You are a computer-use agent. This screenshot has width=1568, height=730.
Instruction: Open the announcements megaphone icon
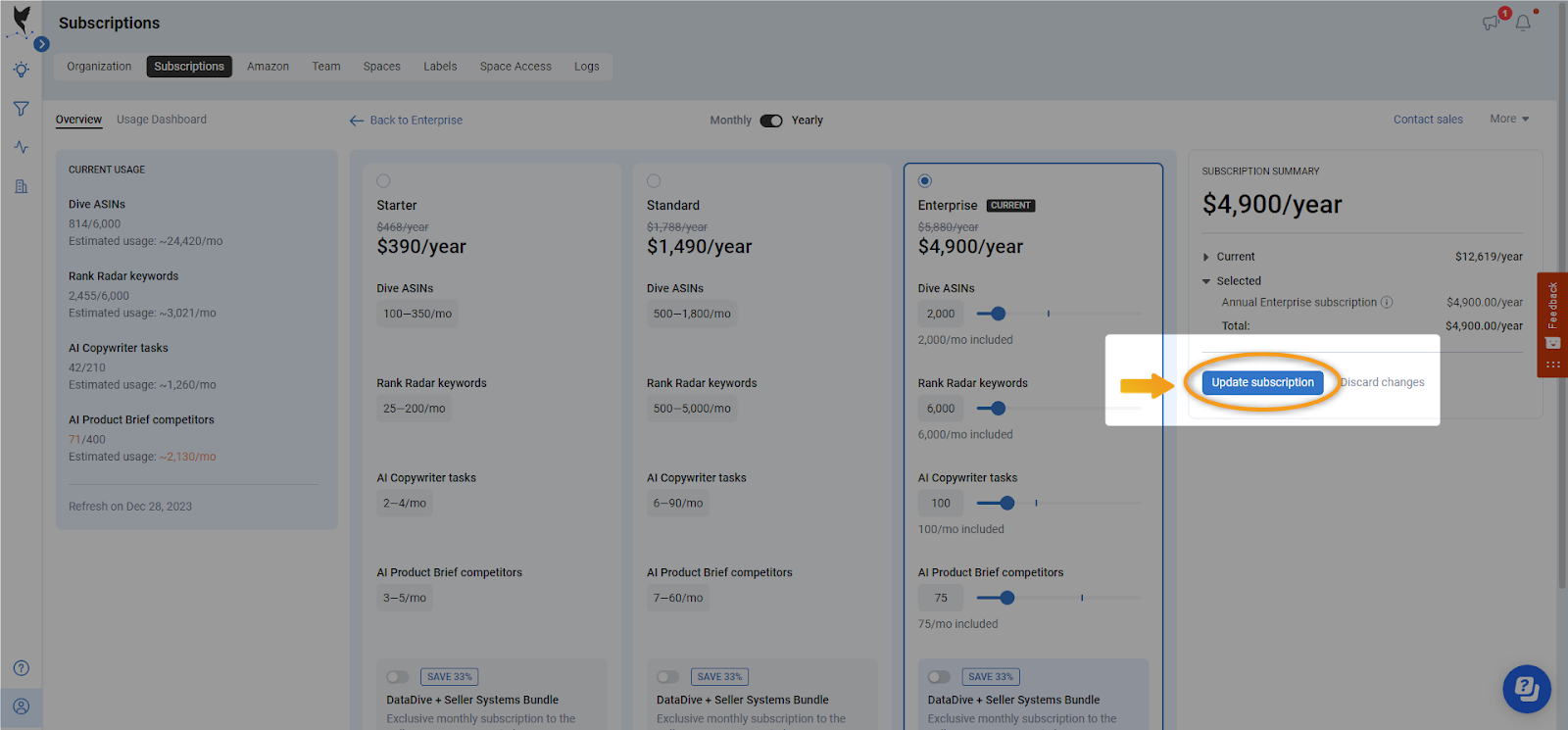pos(1492,22)
